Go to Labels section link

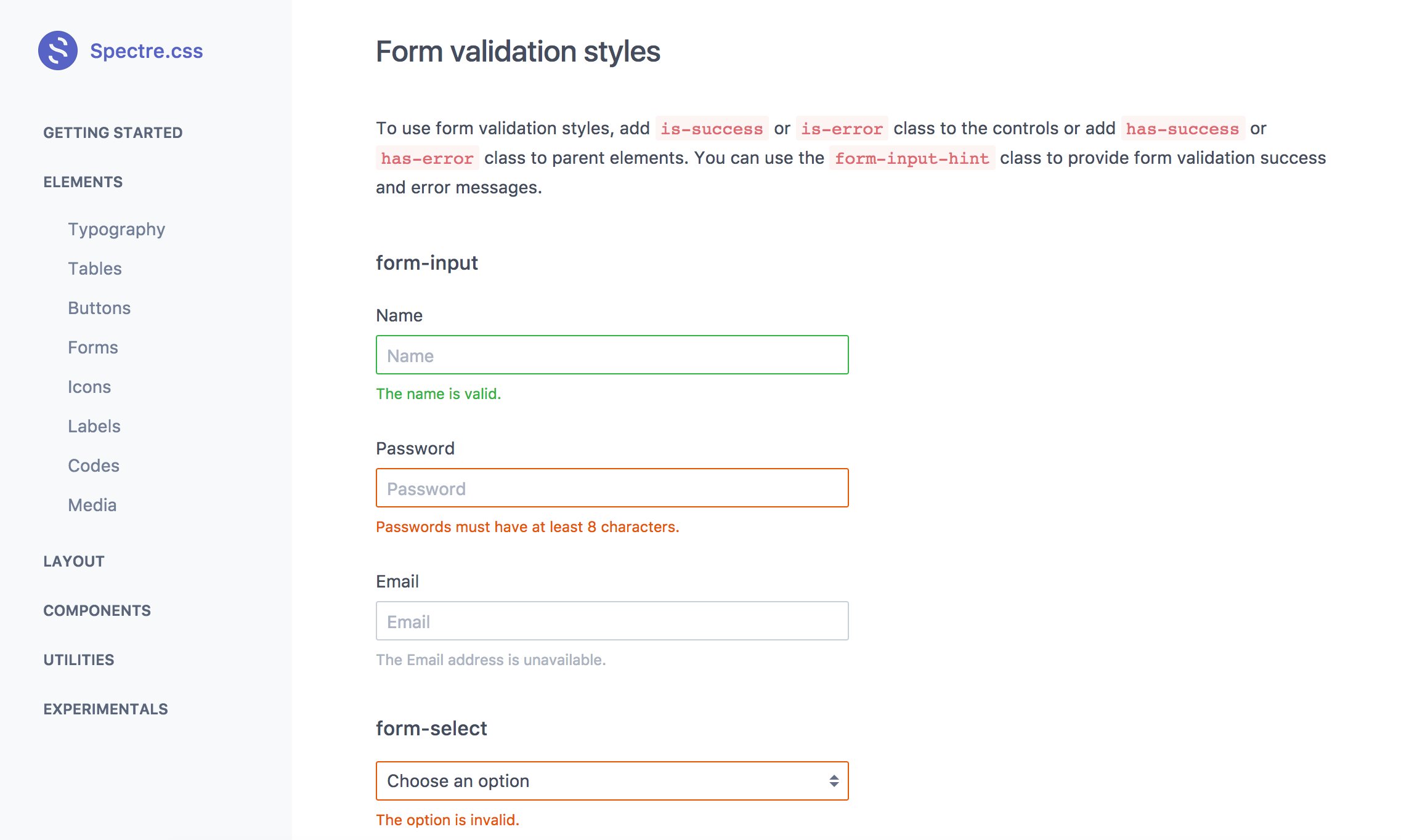tap(94, 426)
